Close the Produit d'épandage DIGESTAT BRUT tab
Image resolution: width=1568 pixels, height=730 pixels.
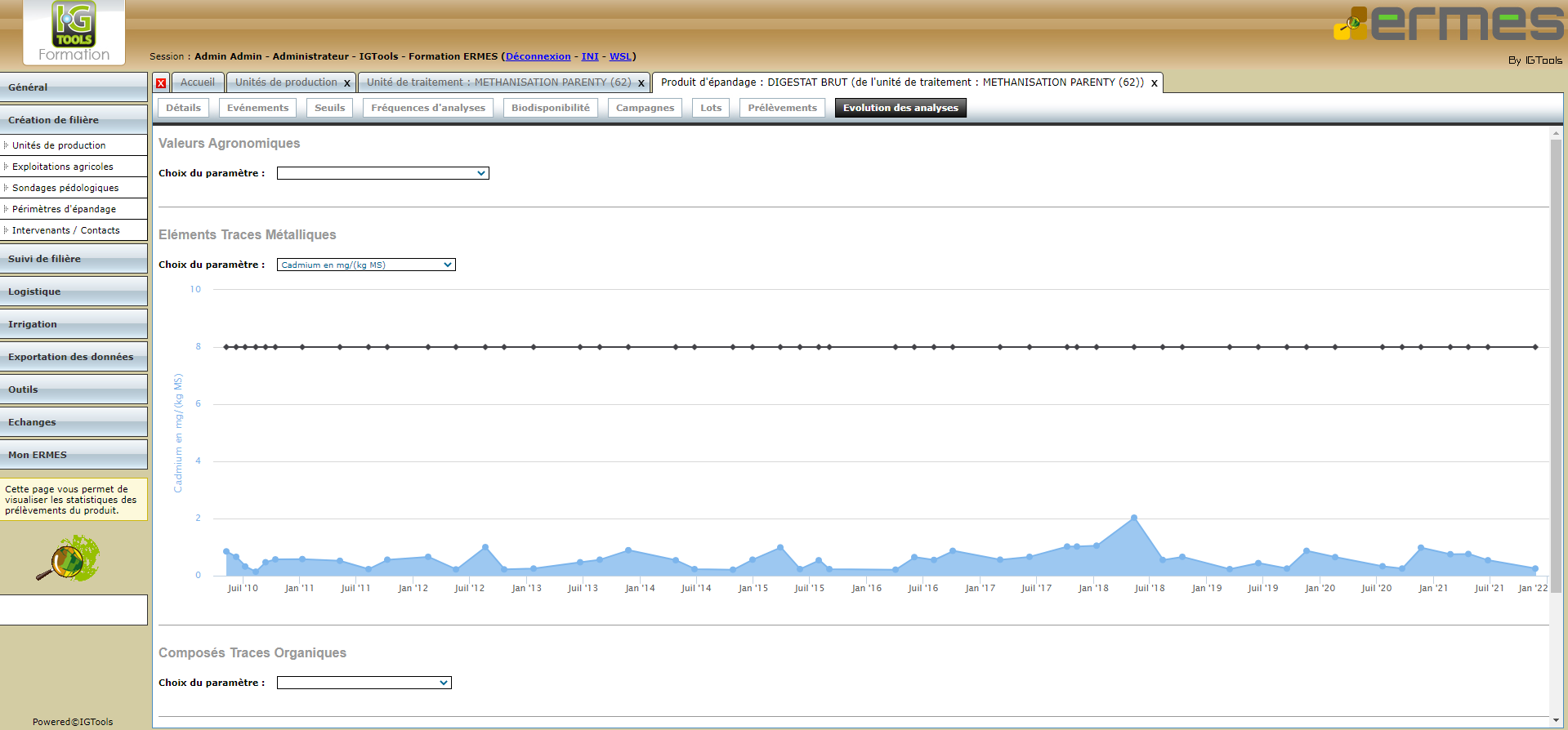pyautogui.click(x=1155, y=83)
